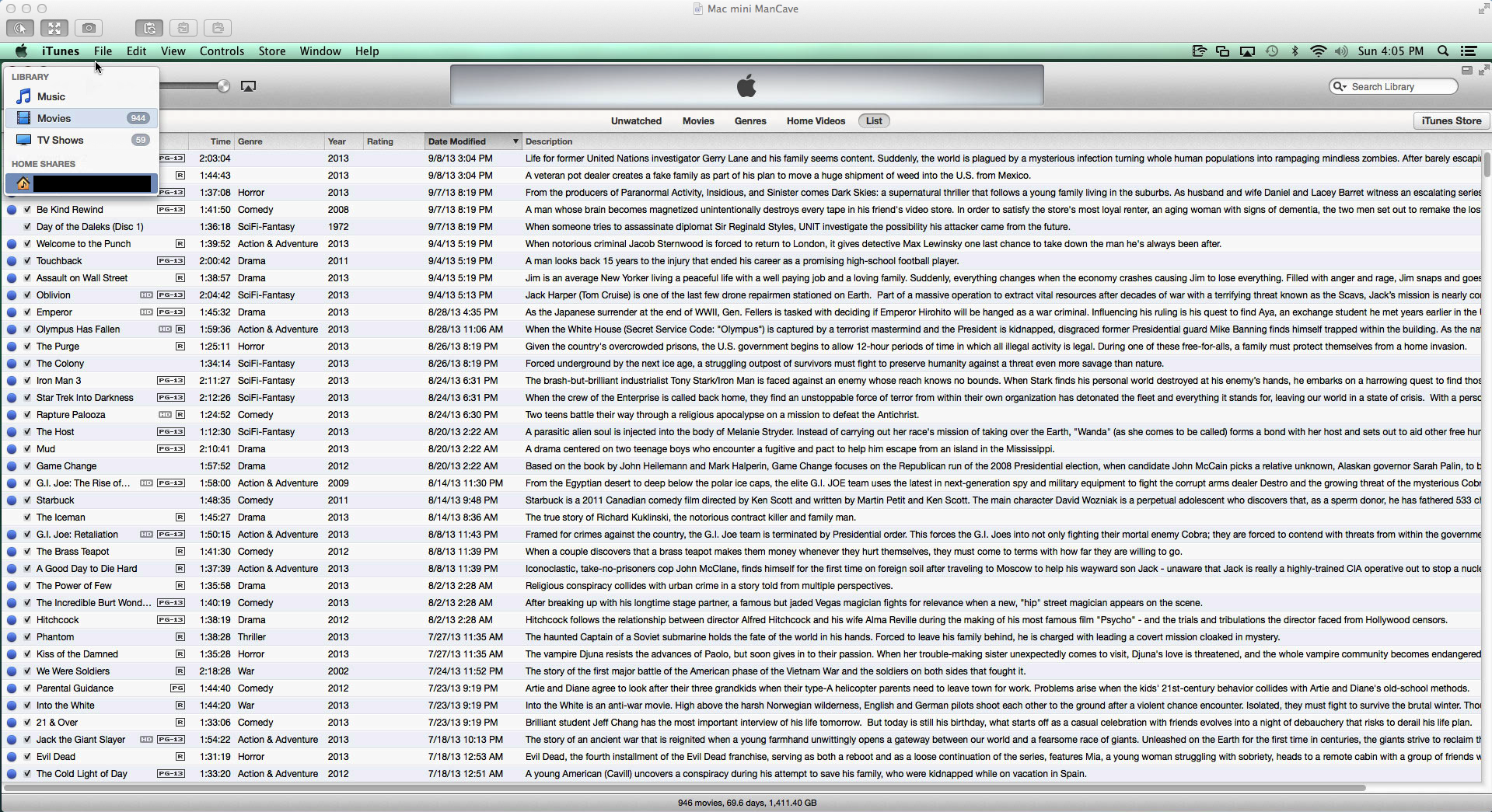Open the View menu
The width and height of the screenshot is (1492, 812).
[x=173, y=51]
